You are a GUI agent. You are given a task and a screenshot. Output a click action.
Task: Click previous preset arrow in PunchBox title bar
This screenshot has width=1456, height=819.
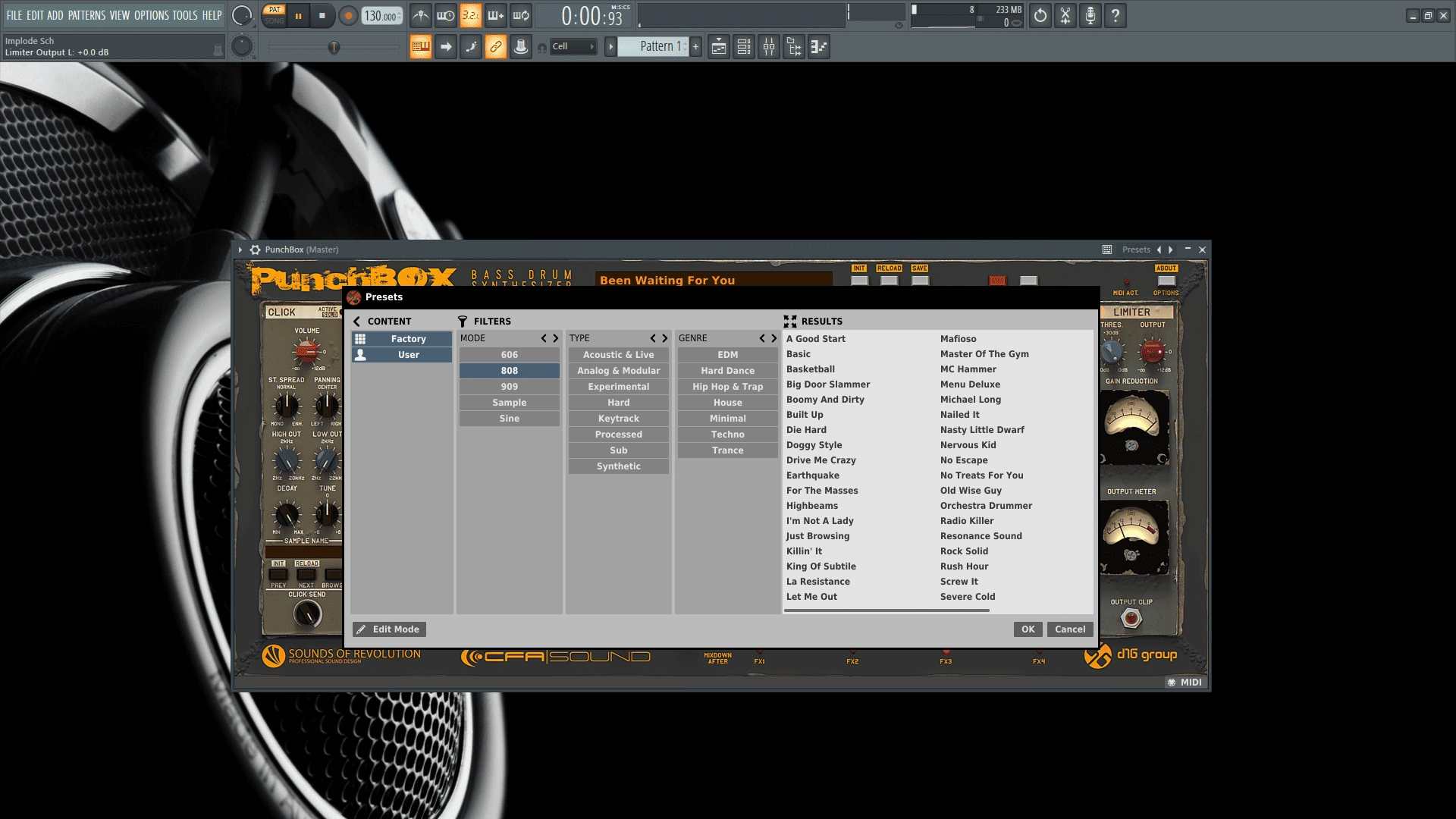click(1159, 249)
